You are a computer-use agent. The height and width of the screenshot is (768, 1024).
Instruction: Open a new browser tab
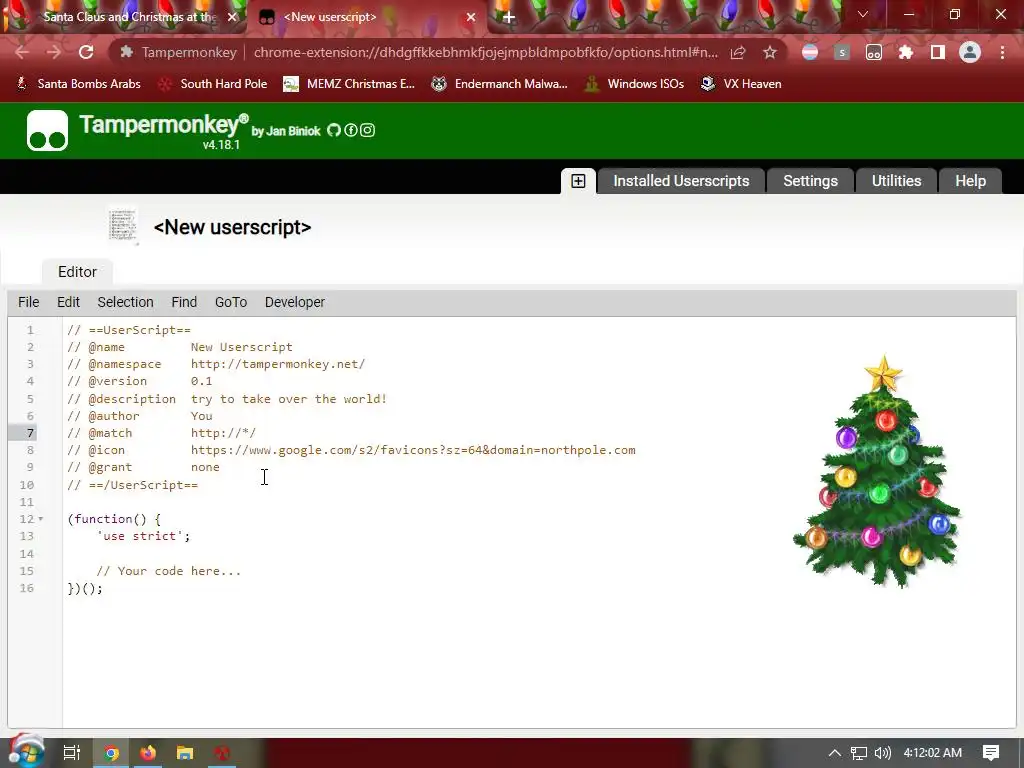click(509, 17)
